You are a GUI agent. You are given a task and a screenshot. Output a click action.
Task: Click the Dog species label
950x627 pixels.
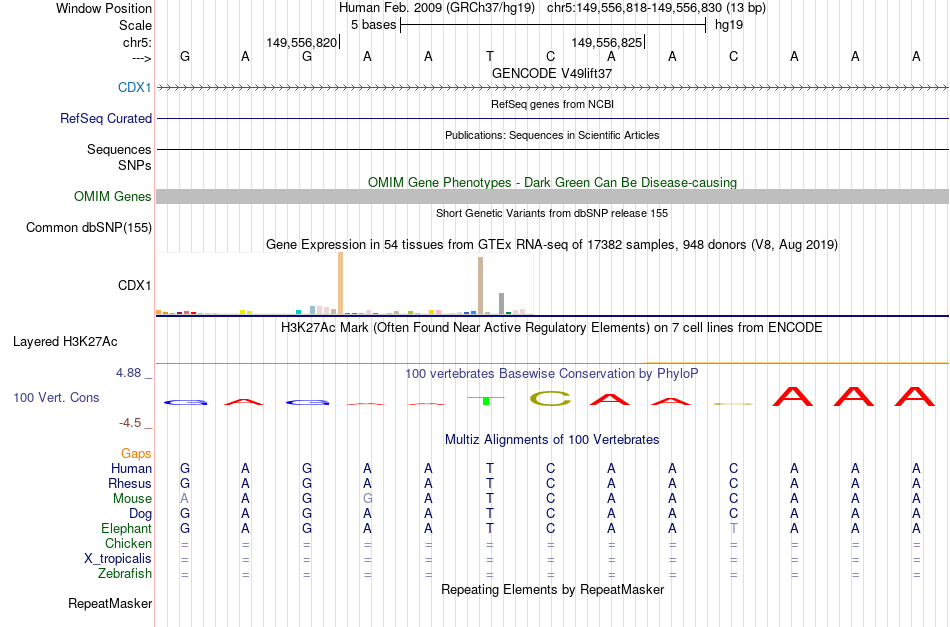coord(141,513)
